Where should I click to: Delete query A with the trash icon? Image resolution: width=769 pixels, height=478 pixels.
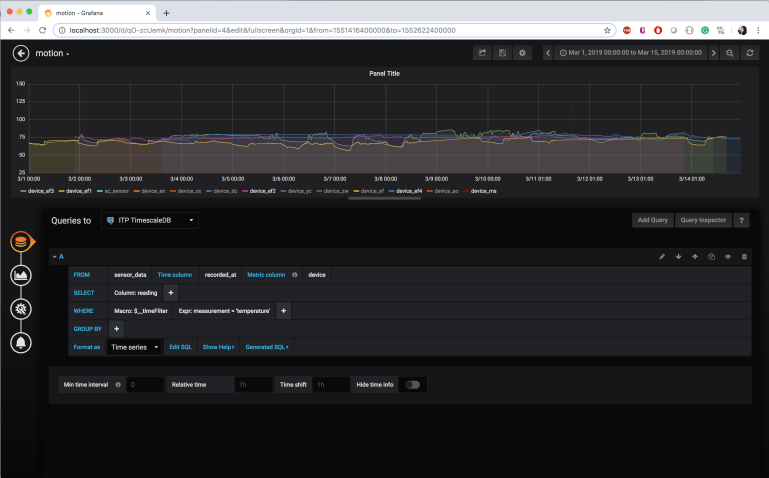[744, 257]
